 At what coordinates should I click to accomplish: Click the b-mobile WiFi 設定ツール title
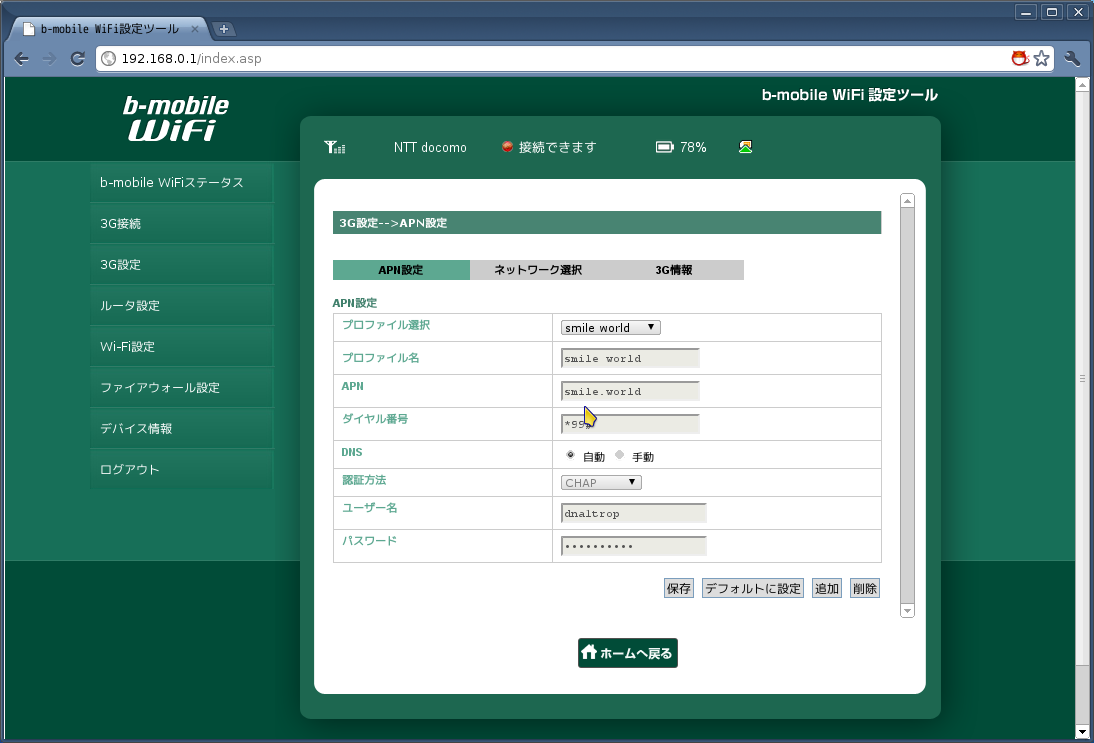tap(849, 95)
